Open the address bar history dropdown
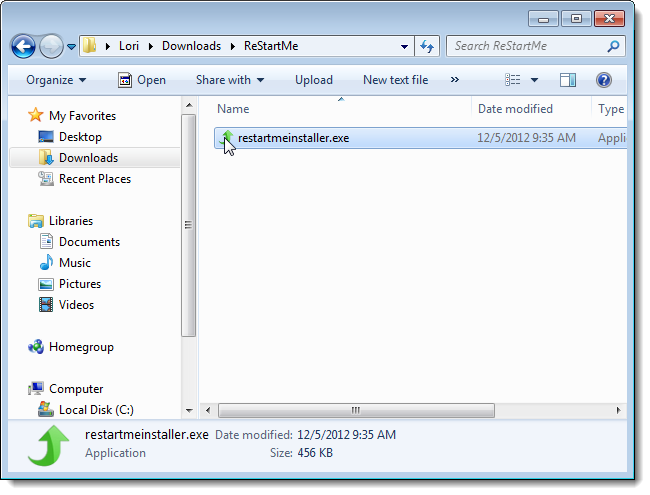Image resolution: width=650 pixels, height=495 pixels. pos(404,46)
